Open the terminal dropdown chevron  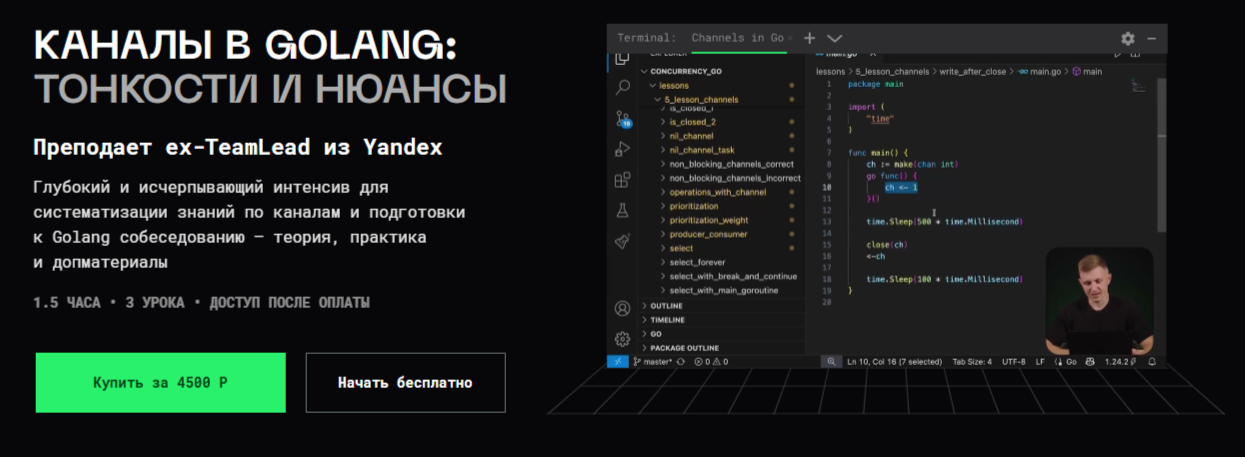pos(835,38)
